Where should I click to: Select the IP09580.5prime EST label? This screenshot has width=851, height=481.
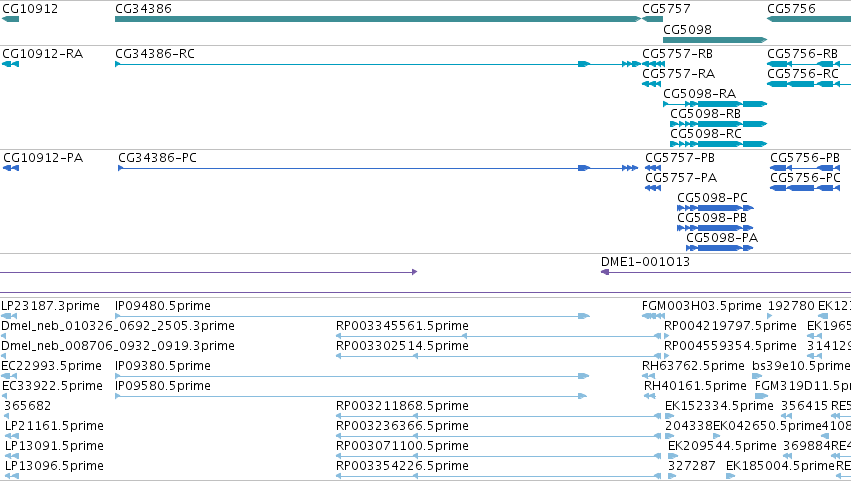coord(163,387)
